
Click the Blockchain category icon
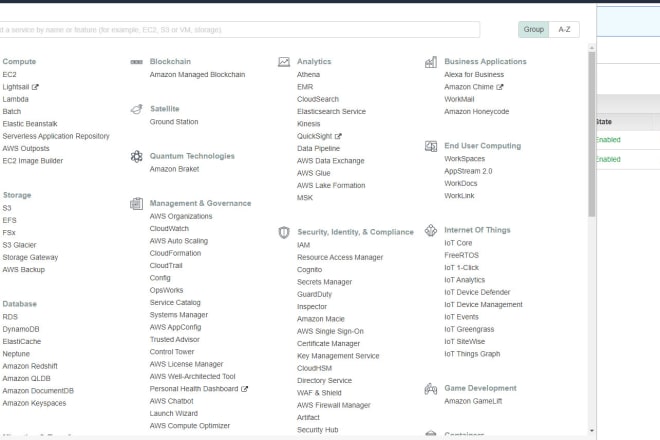(136, 62)
